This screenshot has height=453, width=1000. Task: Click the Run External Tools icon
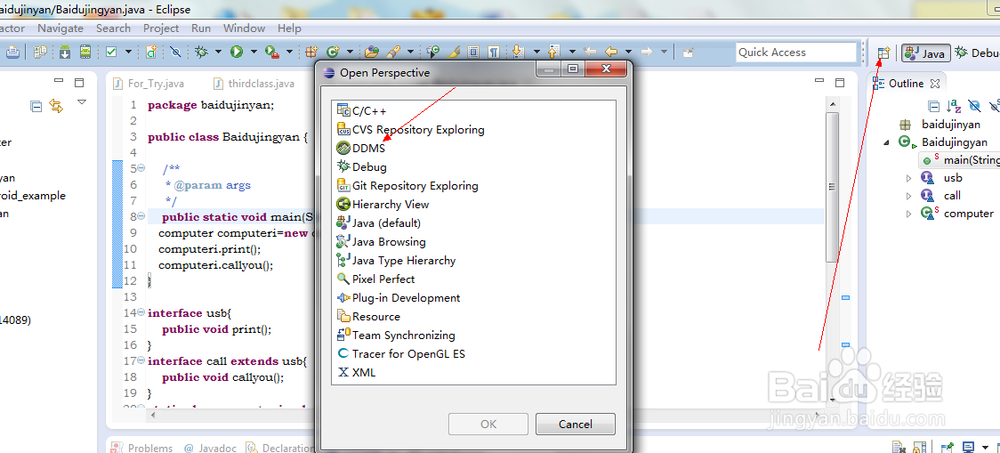272,52
